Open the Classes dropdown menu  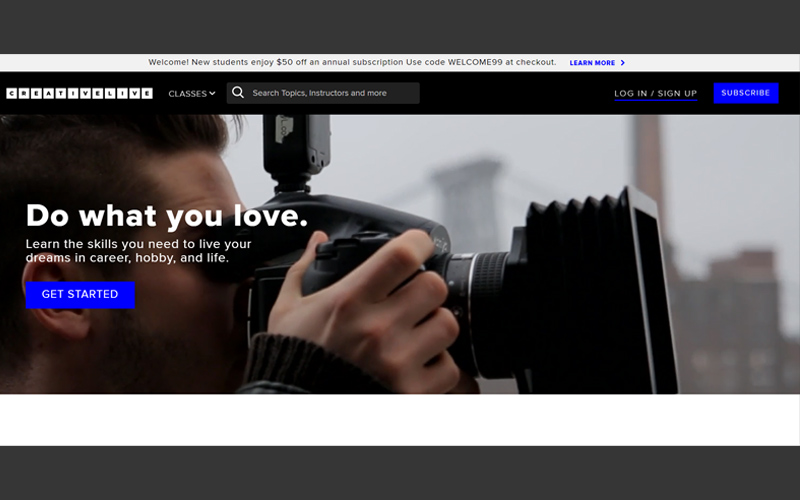tap(192, 93)
